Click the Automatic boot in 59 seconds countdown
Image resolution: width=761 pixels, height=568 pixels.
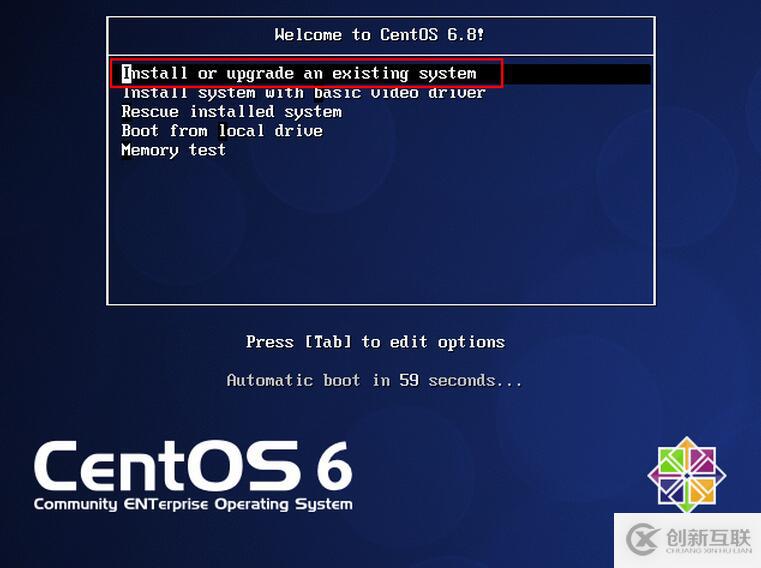pos(374,380)
